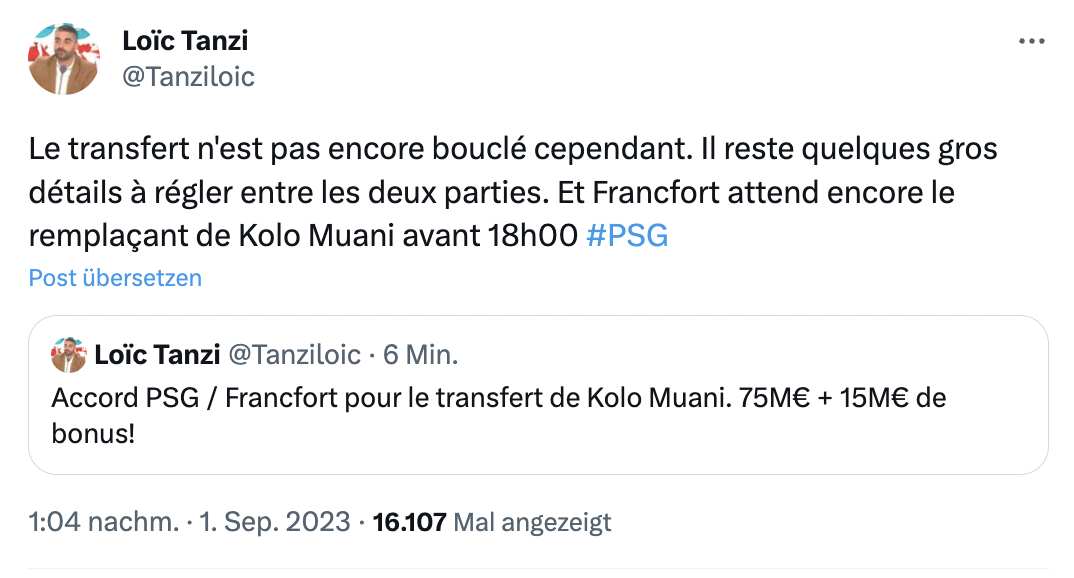Click Loïc Tanzi's profile avatar
Screen dimensions: 1074x578
point(63,60)
